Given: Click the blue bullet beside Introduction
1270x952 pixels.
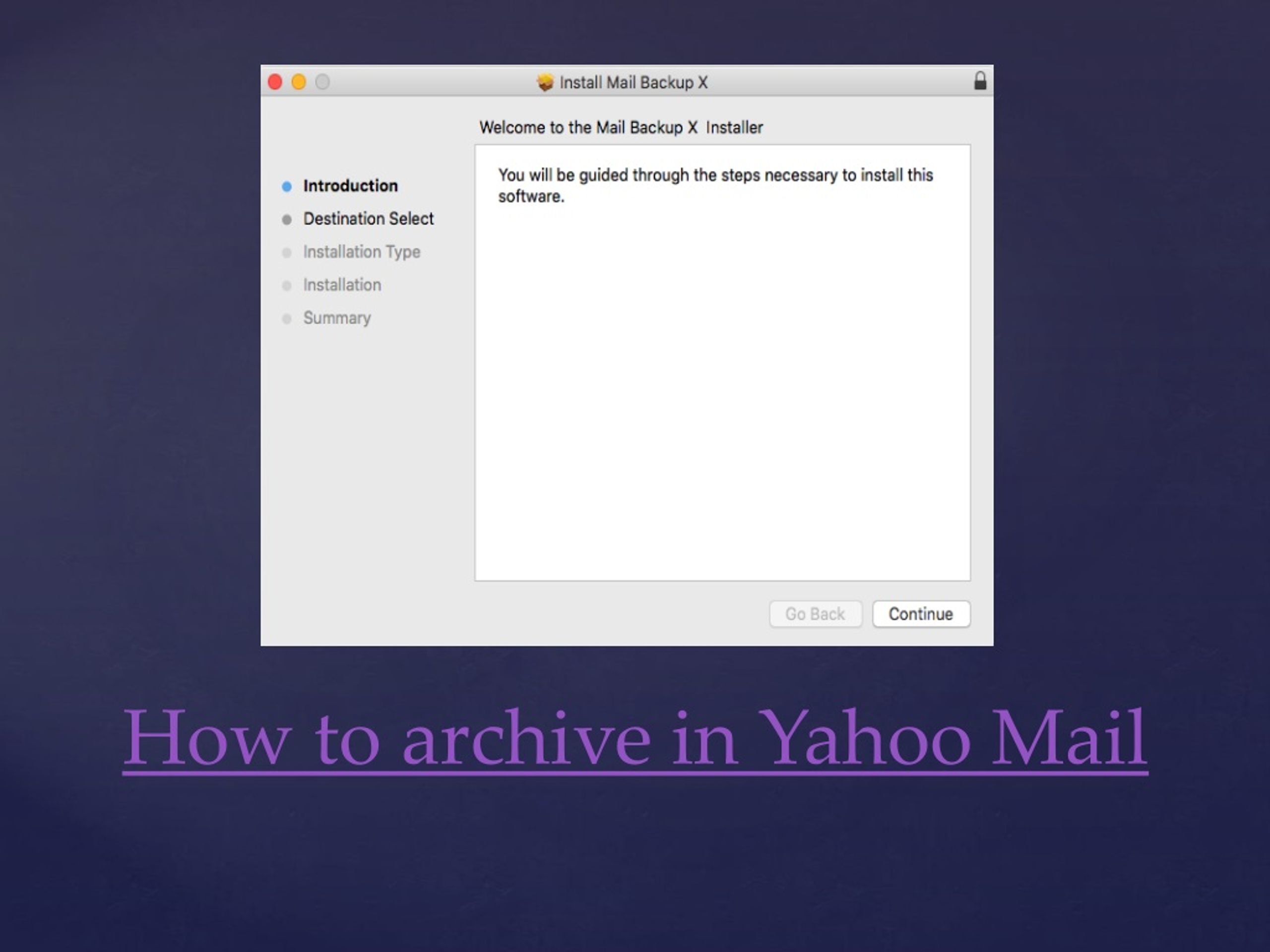Looking at the screenshot, I should click(287, 186).
